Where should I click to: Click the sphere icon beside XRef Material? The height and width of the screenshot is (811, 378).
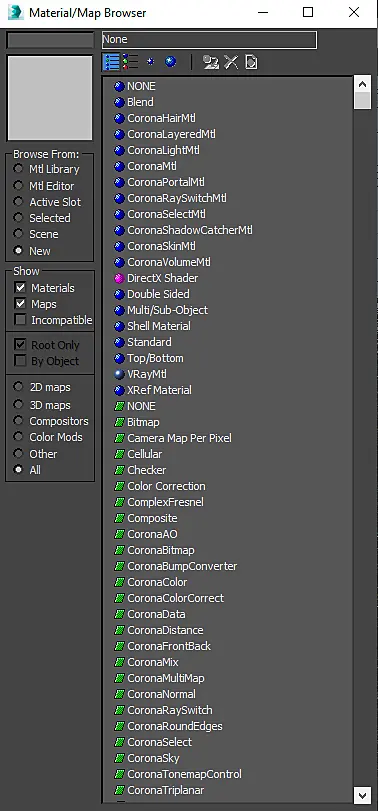point(119,390)
